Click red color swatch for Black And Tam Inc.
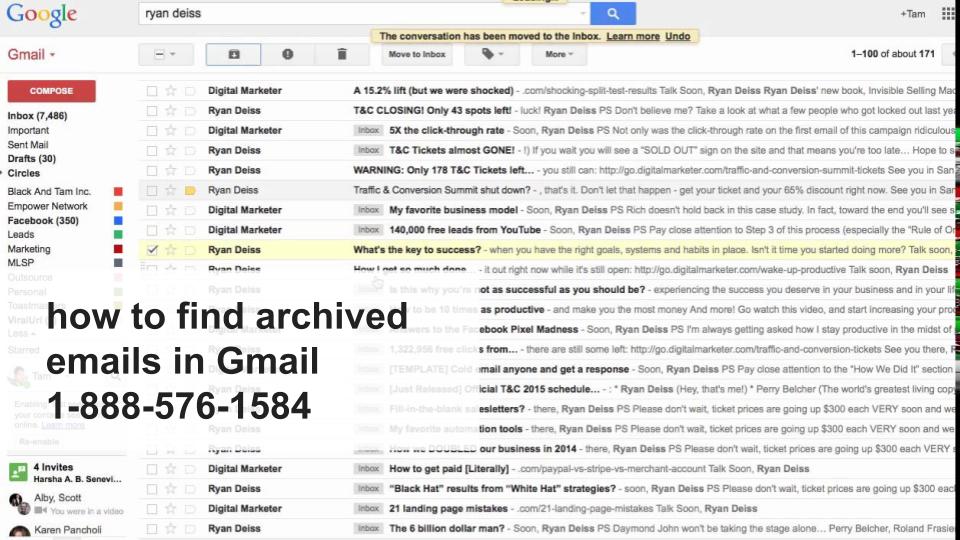The image size is (960, 540). (x=118, y=192)
